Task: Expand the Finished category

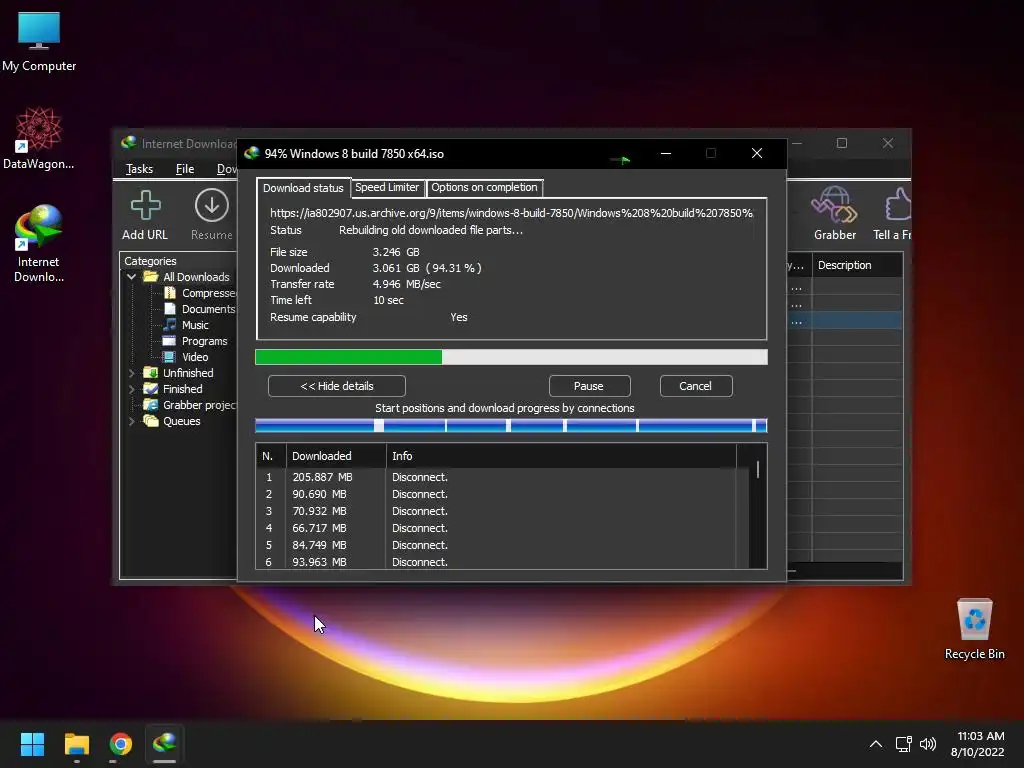Action: point(131,389)
